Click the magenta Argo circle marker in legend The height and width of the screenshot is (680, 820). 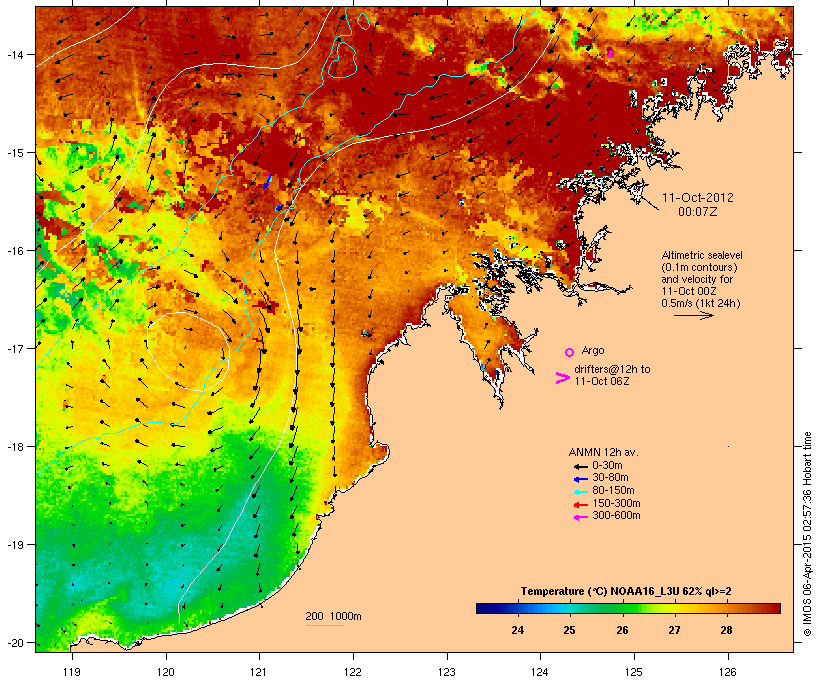pos(570,352)
